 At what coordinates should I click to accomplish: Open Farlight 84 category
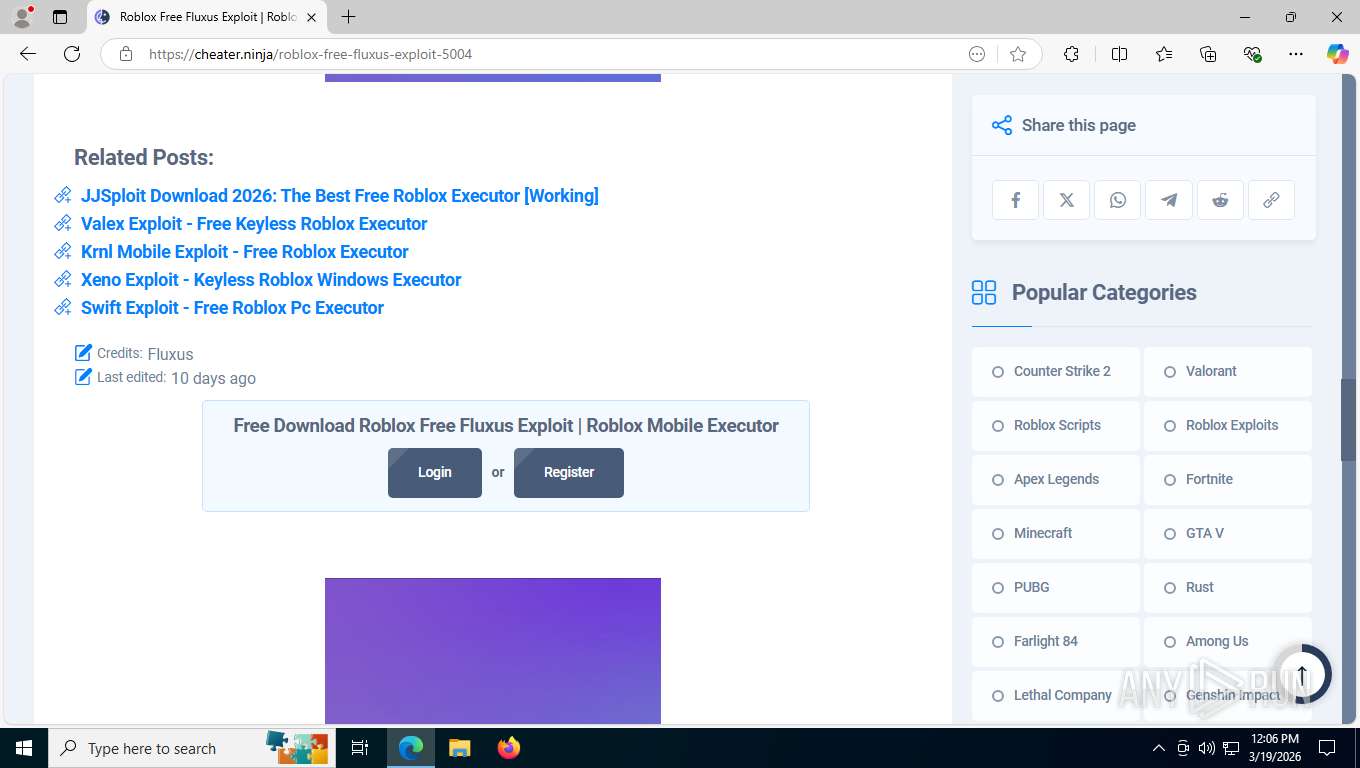(1055, 641)
